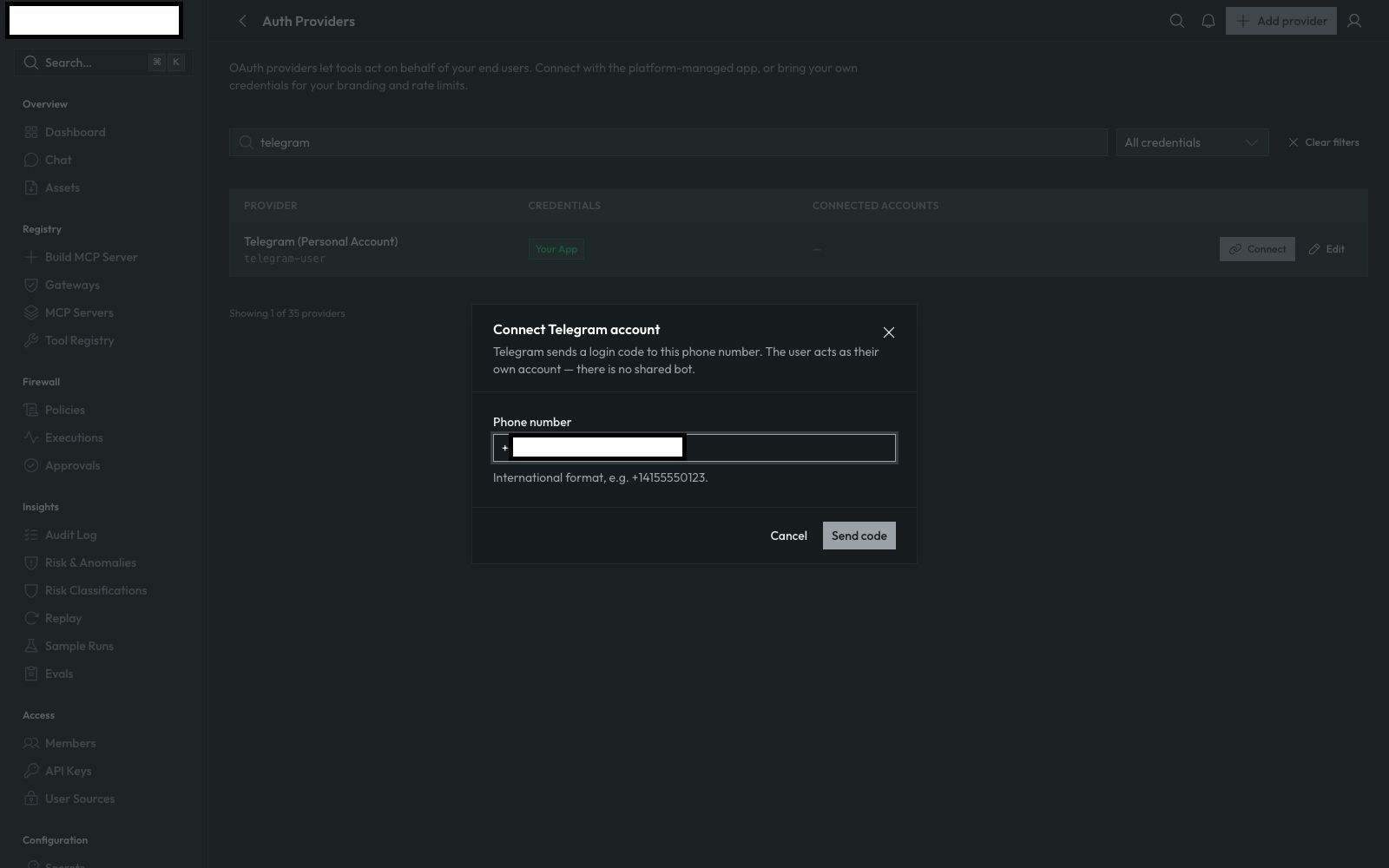Click the PROVIDER column header
Image resolution: width=1389 pixels, height=868 pixels.
[x=270, y=206]
